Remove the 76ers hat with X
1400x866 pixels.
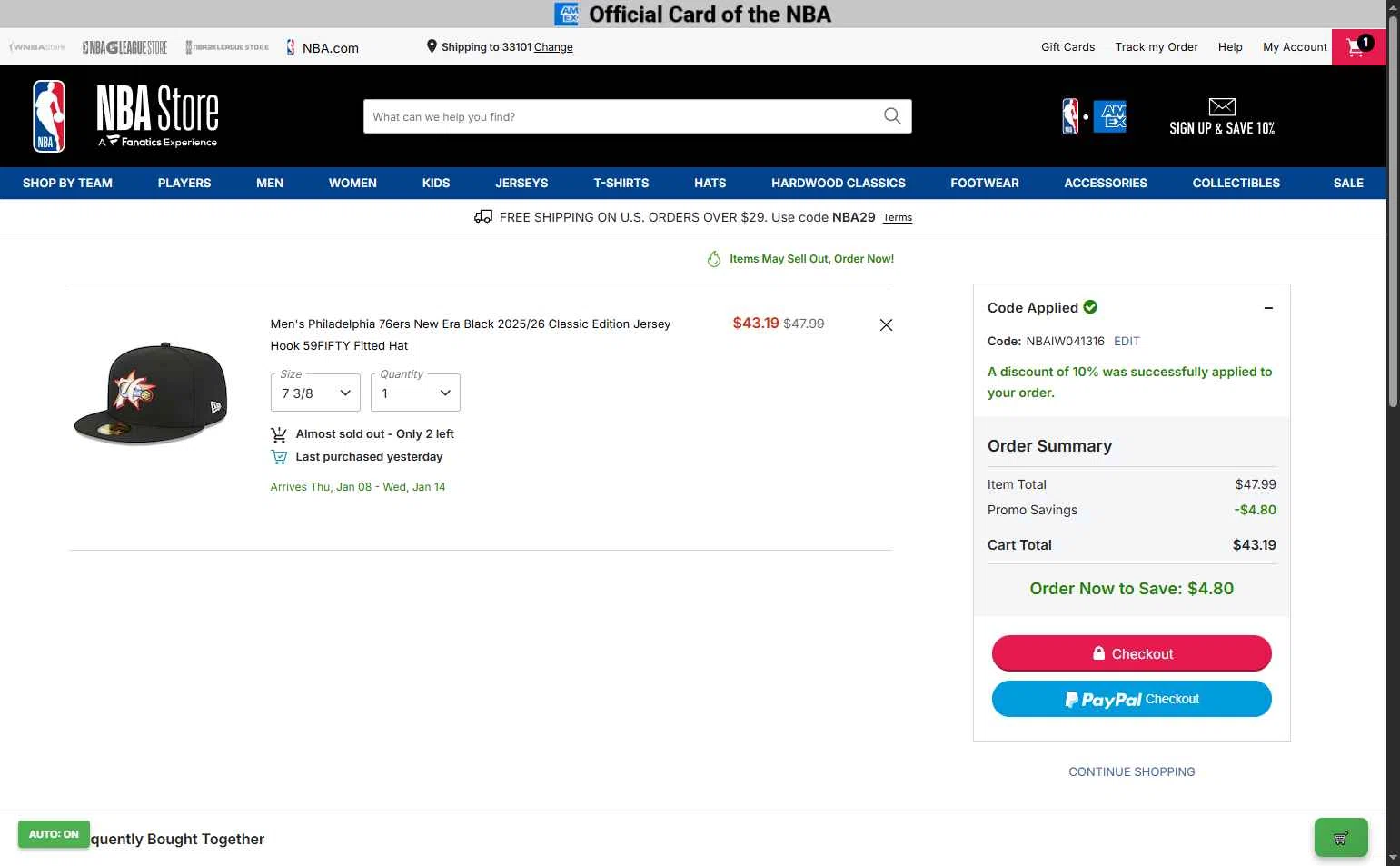(x=886, y=324)
